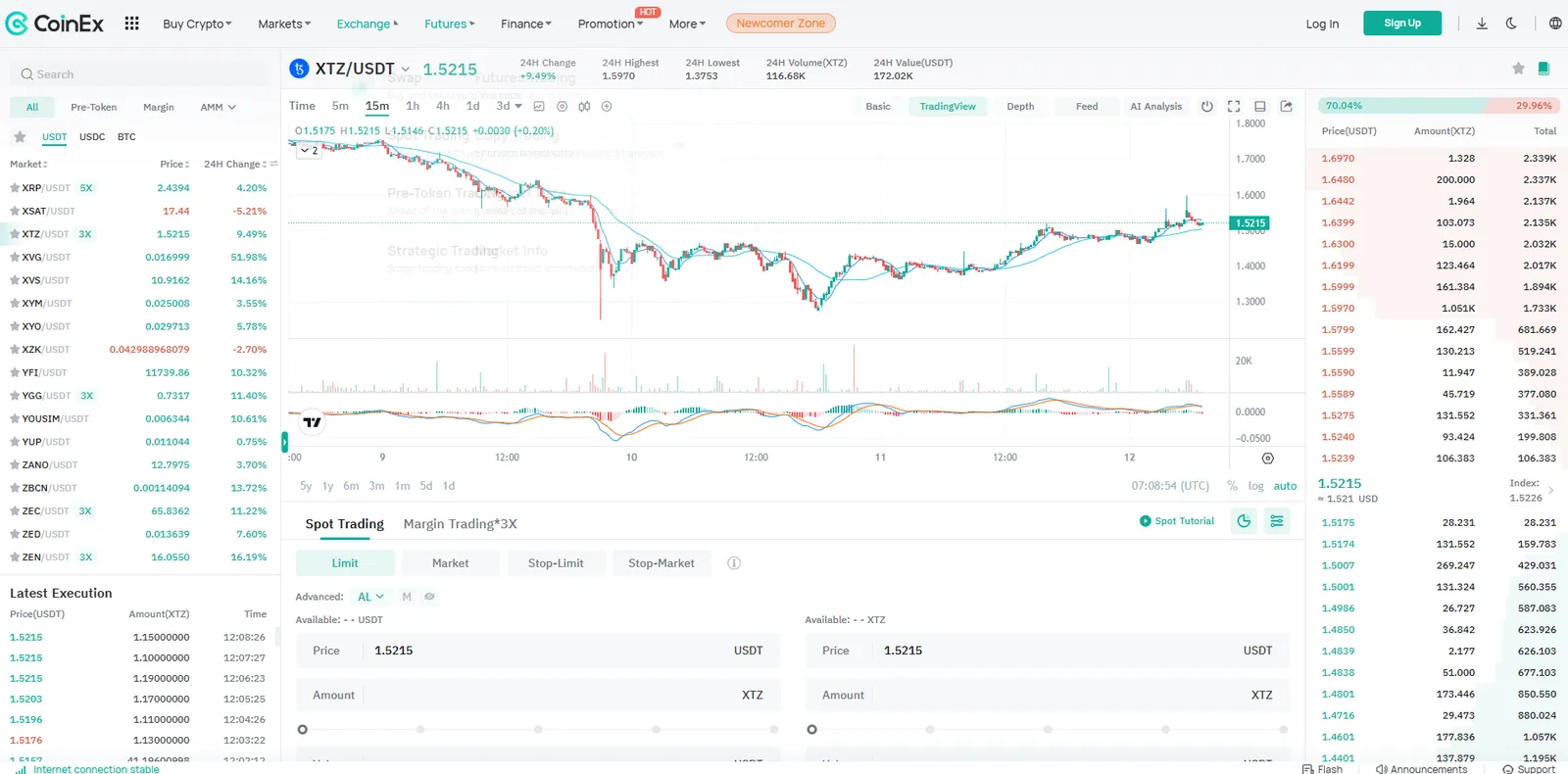Viewport: 1568px width, 774px height.
Task: Enter fullscreen chart mode
Action: coord(1234,106)
